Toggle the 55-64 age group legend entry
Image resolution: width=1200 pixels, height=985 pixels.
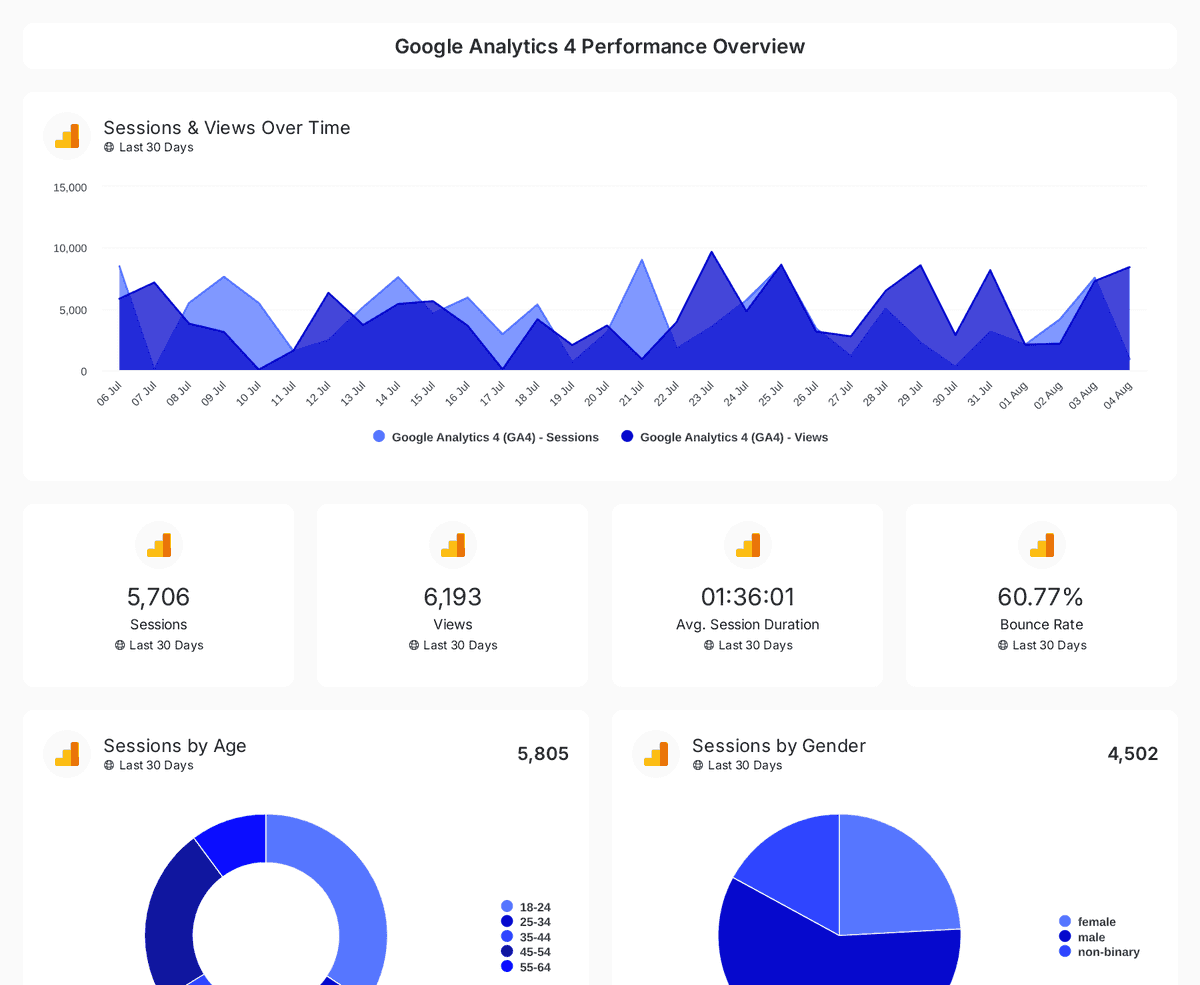coord(526,967)
